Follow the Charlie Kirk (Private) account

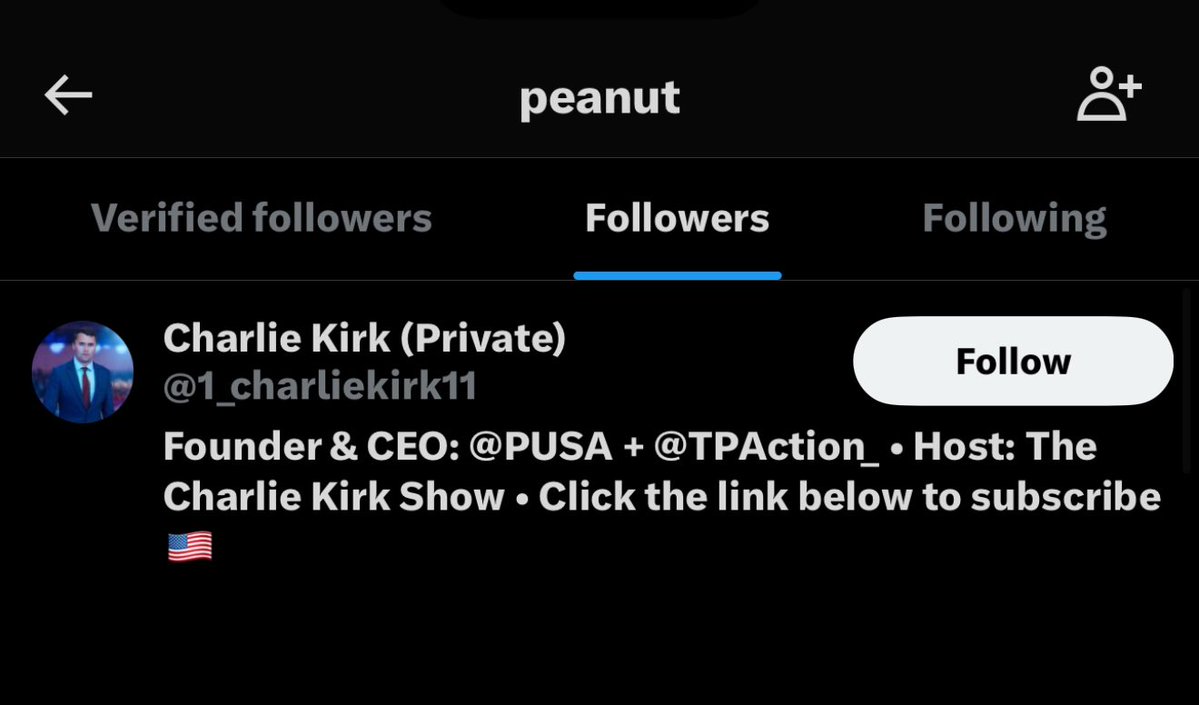point(1012,361)
